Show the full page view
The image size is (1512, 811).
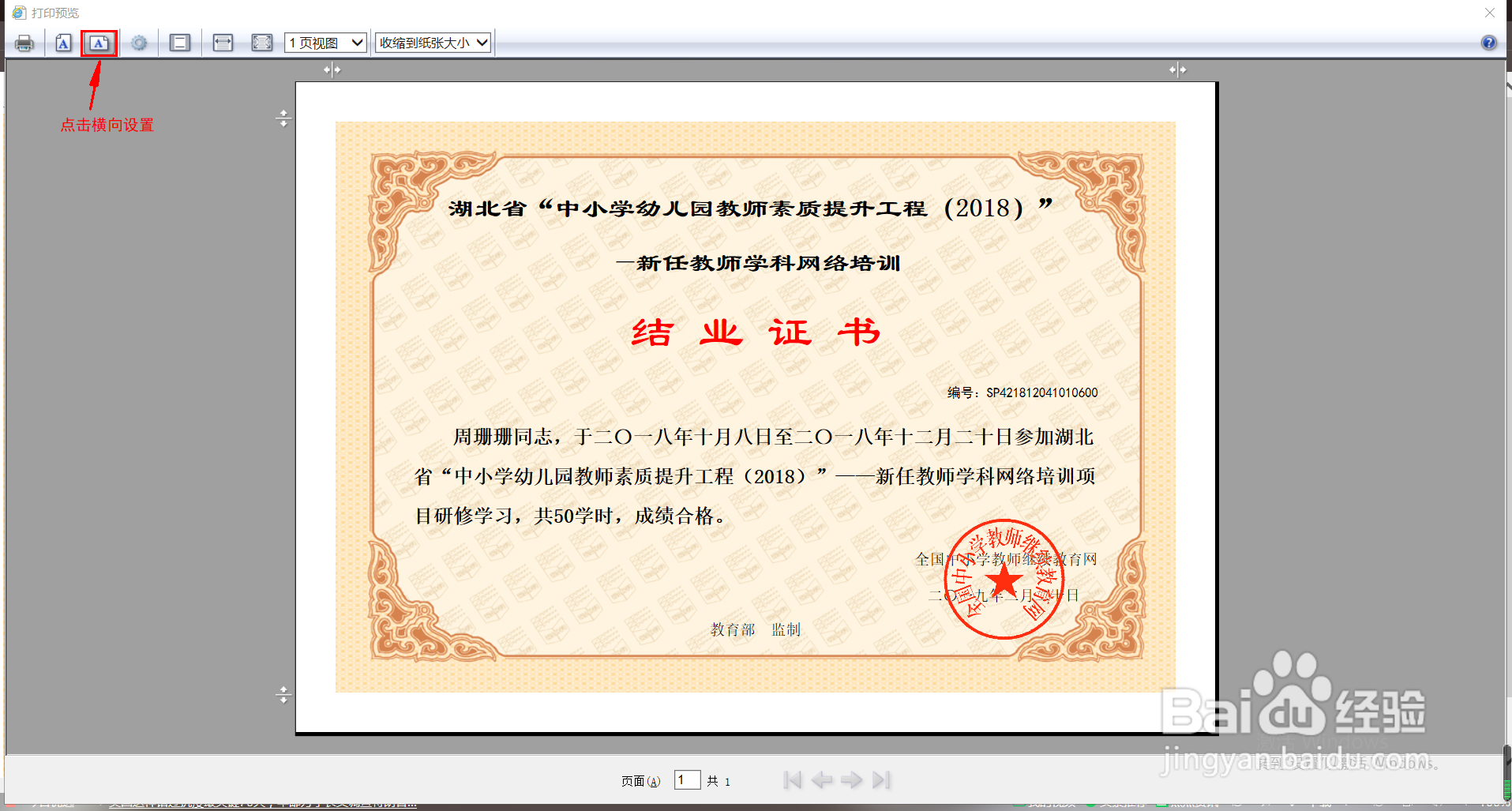pos(262,43)
